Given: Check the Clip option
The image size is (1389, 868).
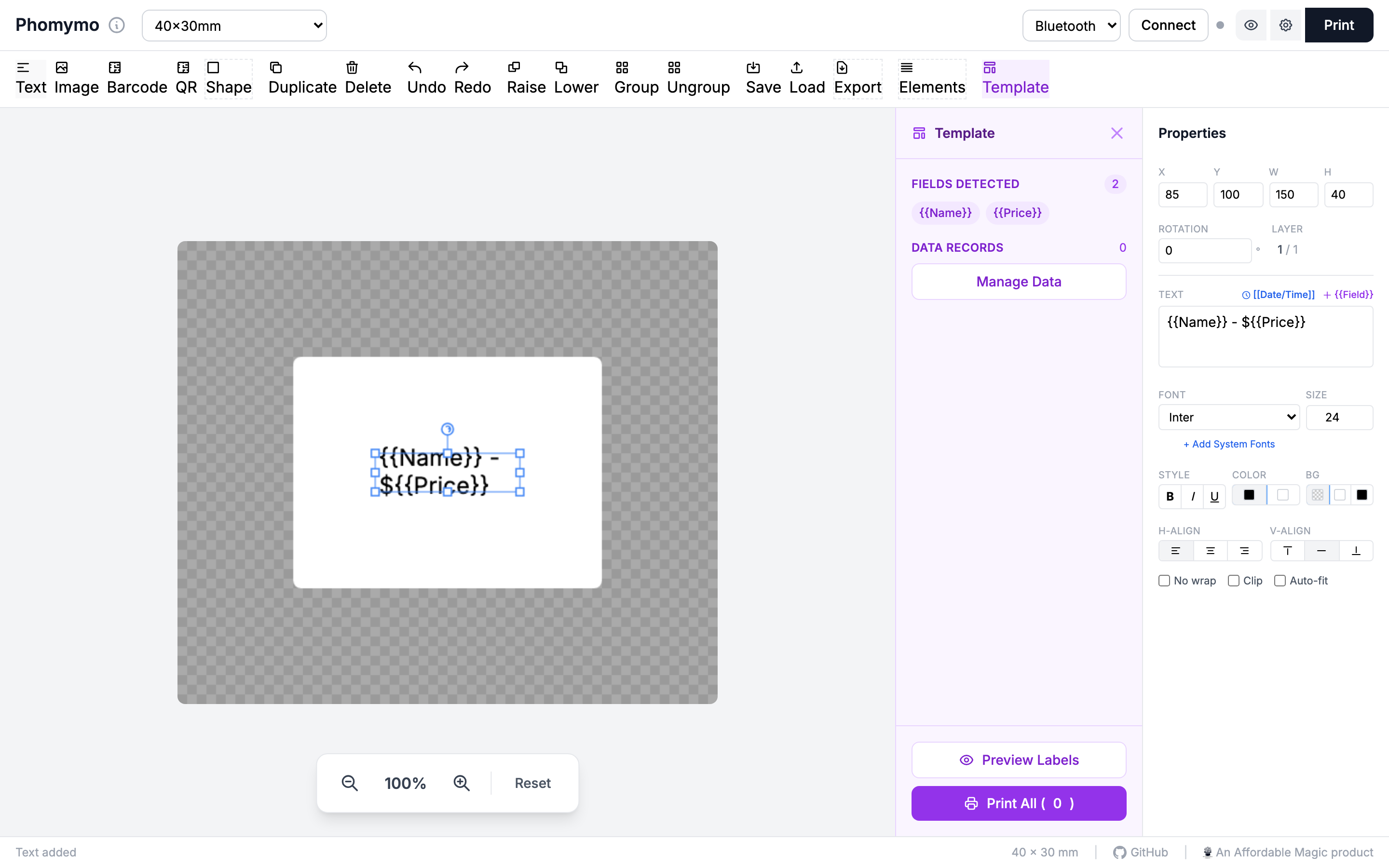Looking at the screenshot, I should tap(1233, 581).
